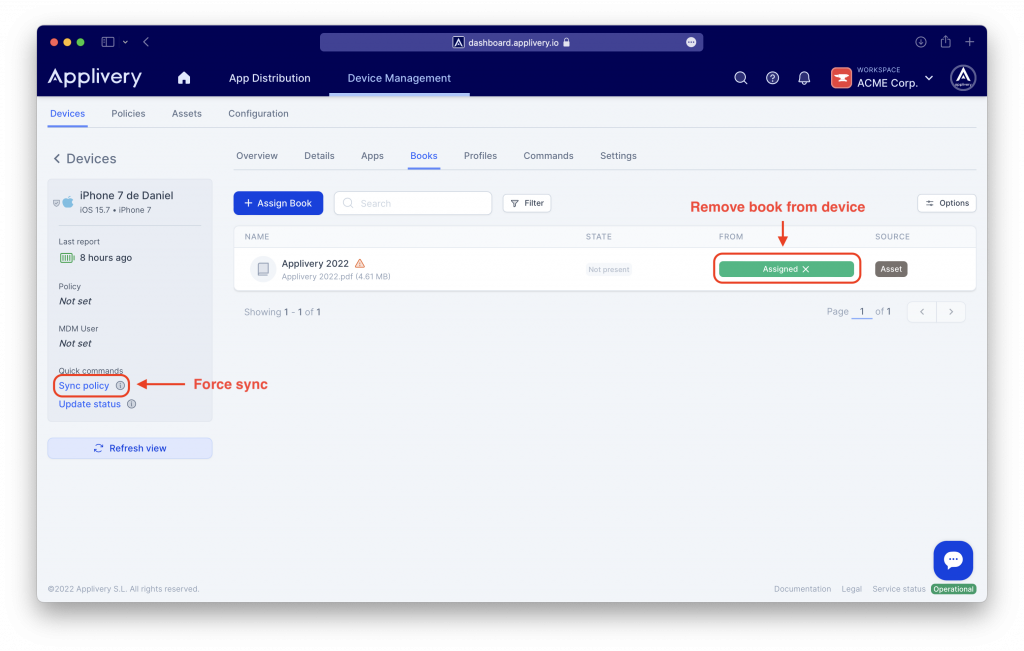Viewport: 1024px width, 651px height.
Task: Open the live chat bubble
Action: coord(953,560)
